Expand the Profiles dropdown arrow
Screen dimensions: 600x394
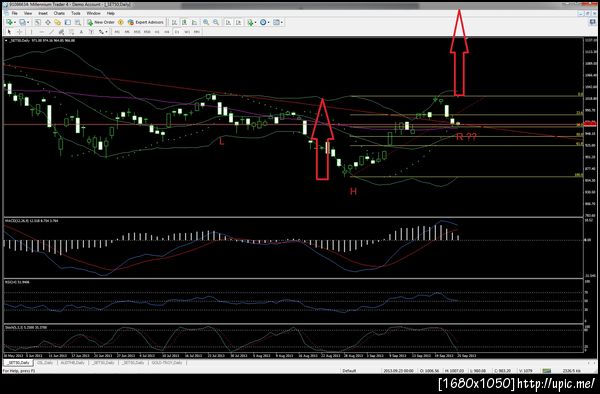28,22
